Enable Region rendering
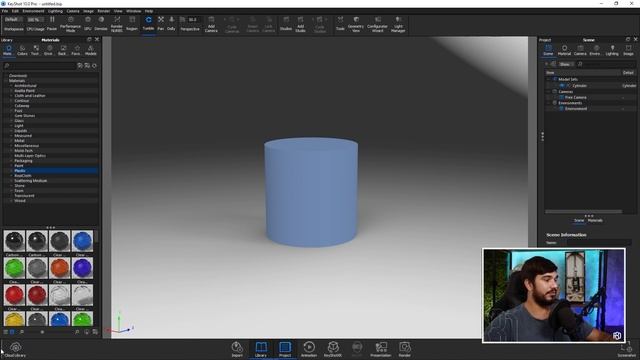The width and height of the screenshot is (640, 360). pos(132,24)
